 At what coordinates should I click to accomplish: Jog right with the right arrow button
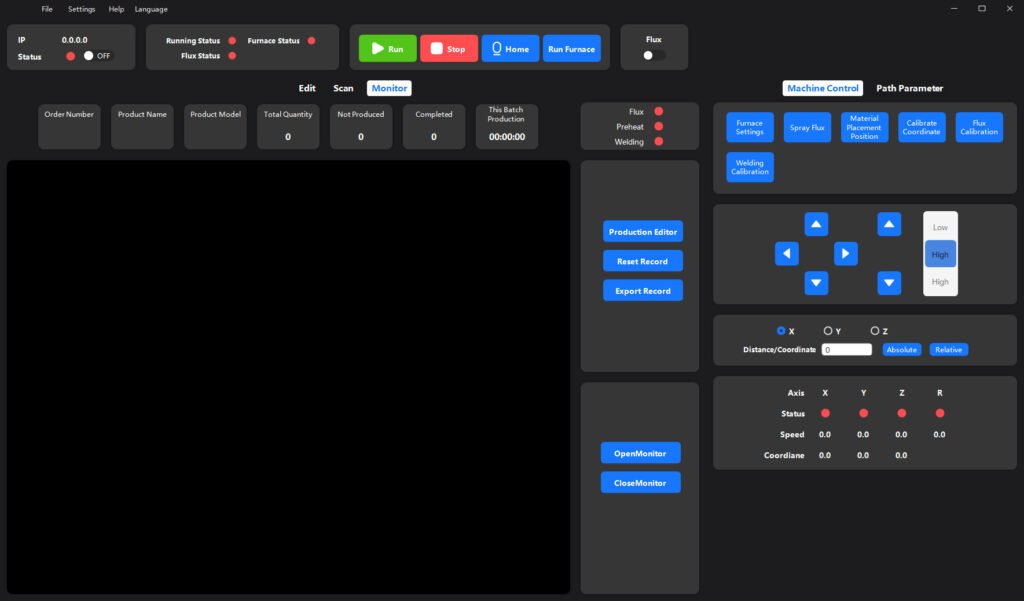[x=846, y=254]
